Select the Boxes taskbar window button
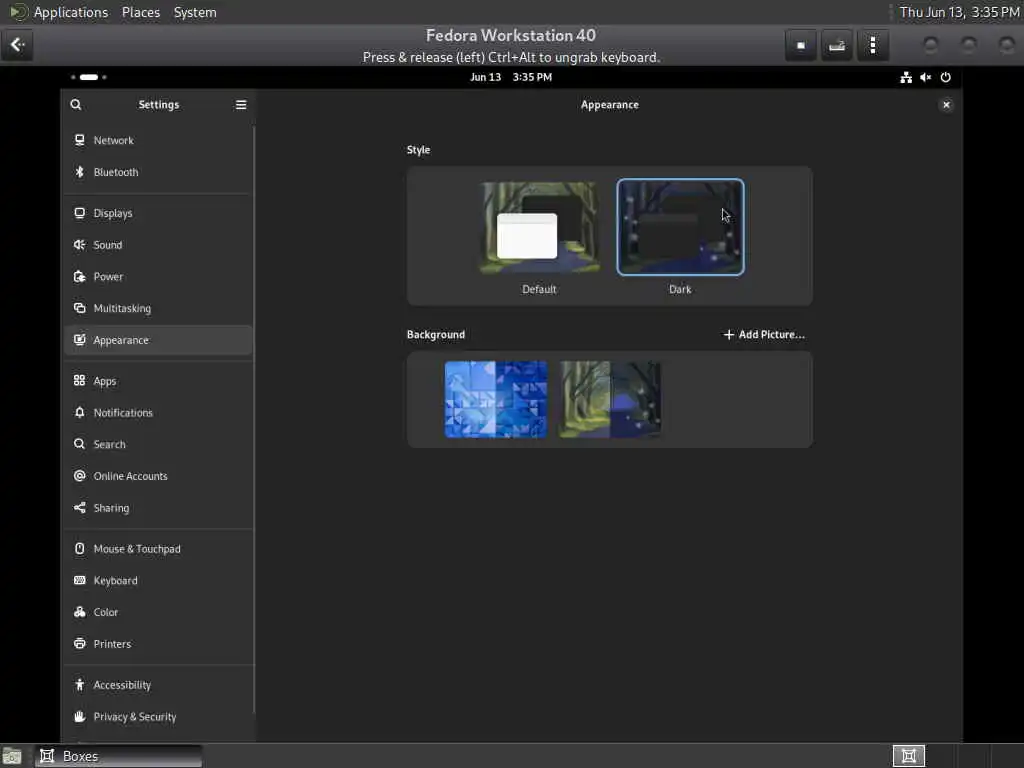 click(119, 756)
